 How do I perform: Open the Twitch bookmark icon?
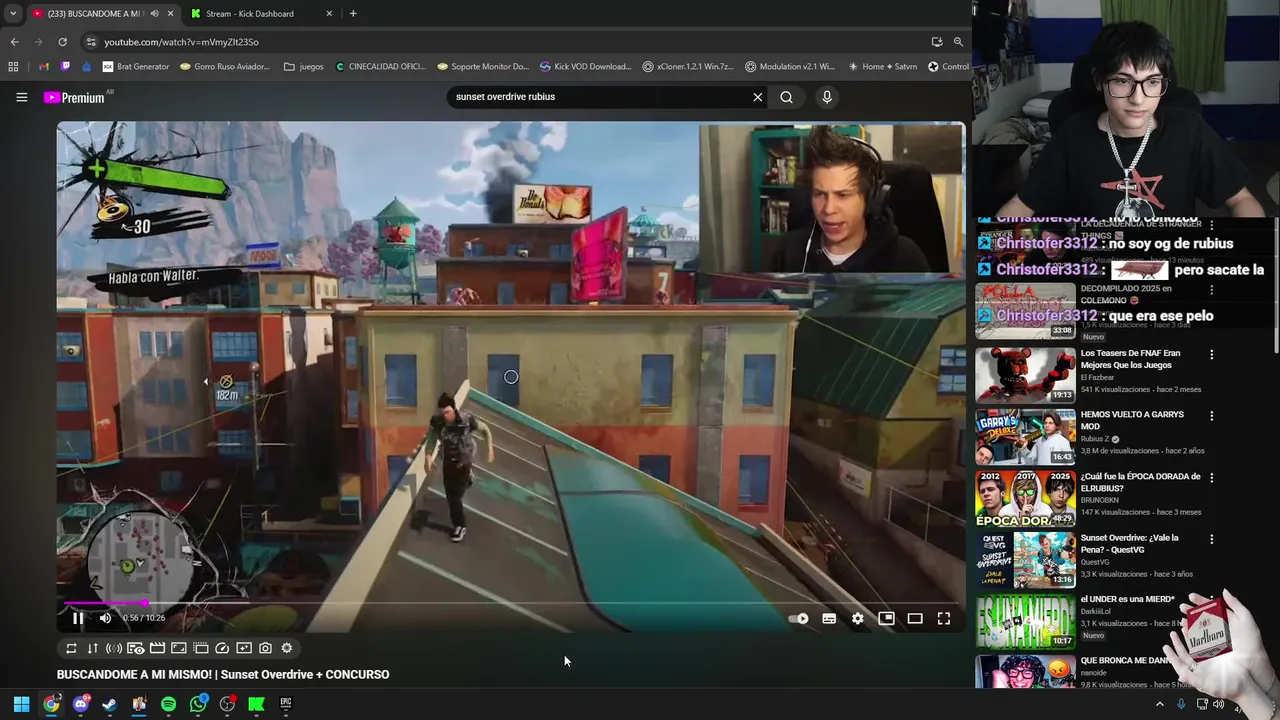click(x=66, y=67)
